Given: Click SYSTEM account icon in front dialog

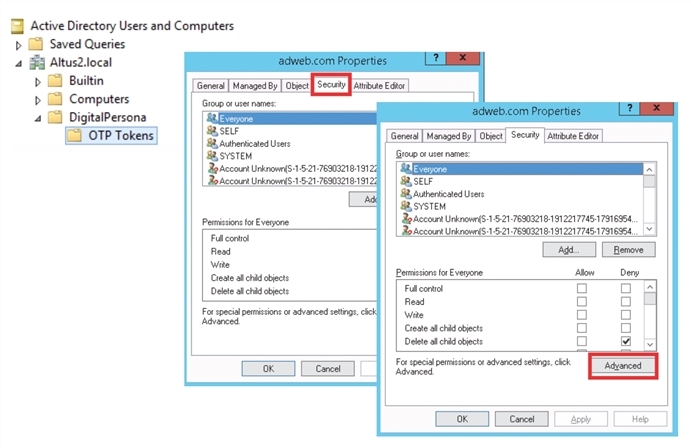Looking at the screenshot, I should 407,206.
